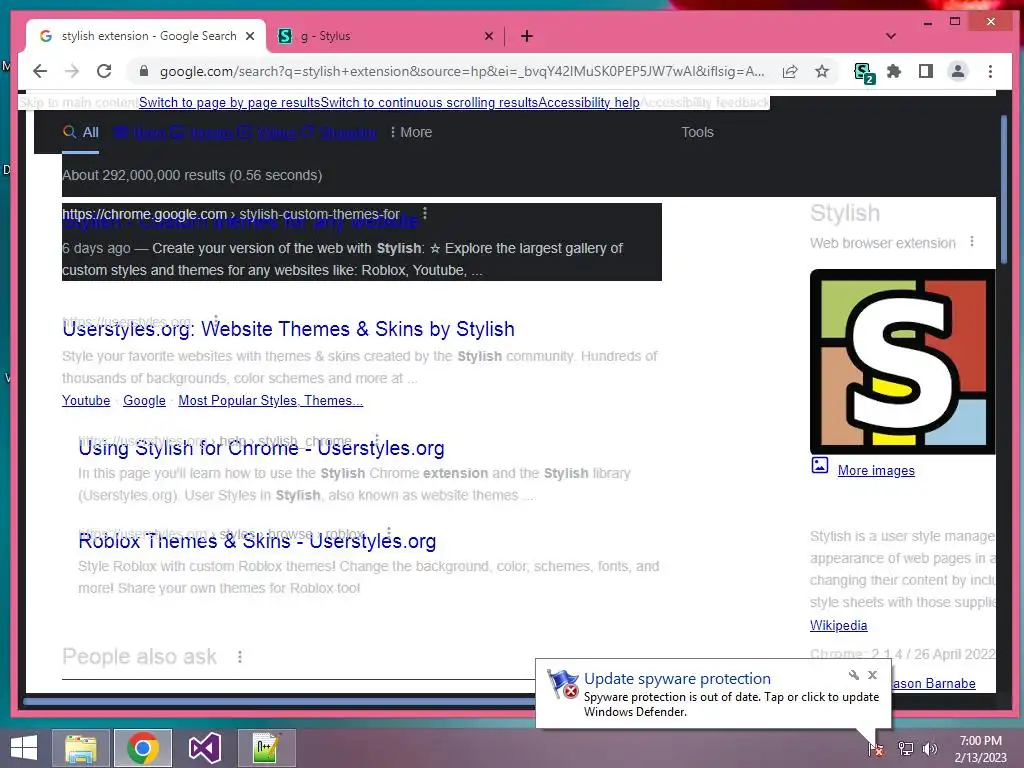This screenshot has height=768, width=1024.
Task: Toggle the Chrome side panel
Action: (925, 71)
